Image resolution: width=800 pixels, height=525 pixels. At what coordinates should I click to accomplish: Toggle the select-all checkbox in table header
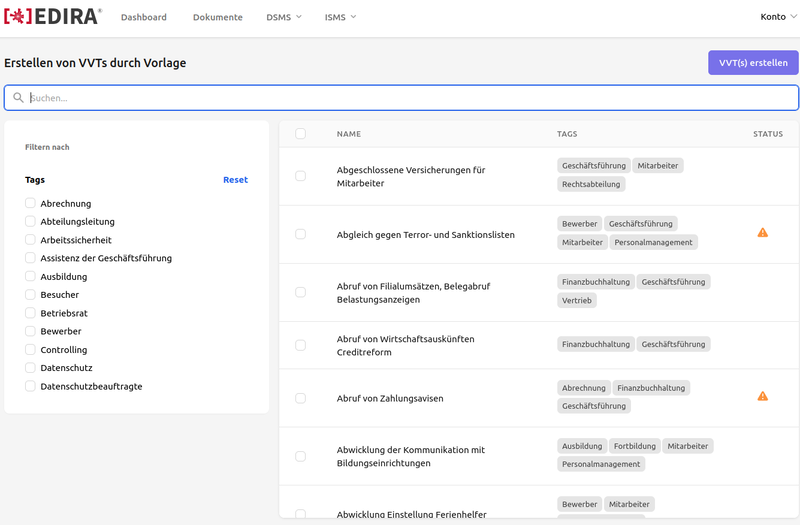(300, 134)
